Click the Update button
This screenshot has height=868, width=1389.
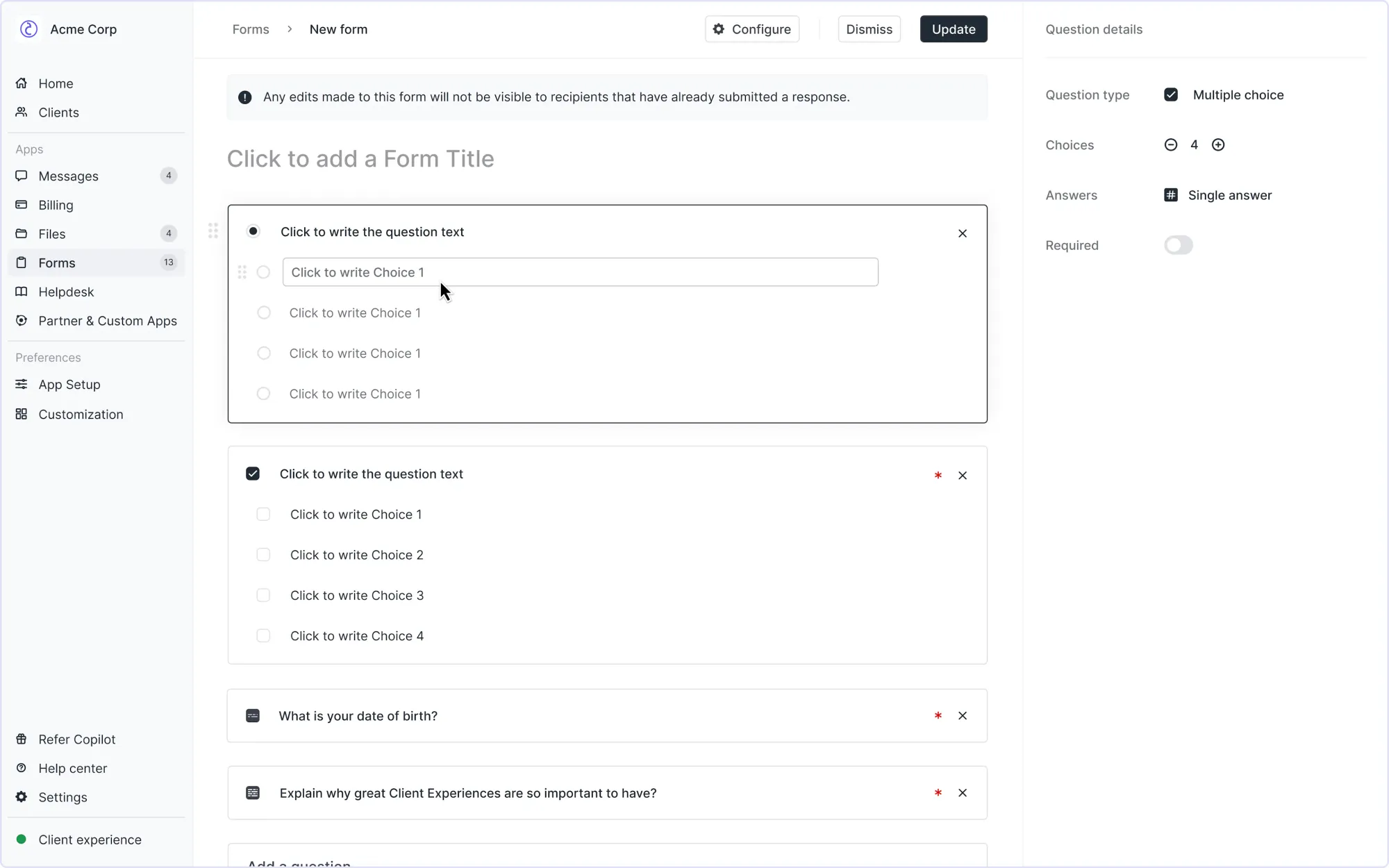[953, 29]
